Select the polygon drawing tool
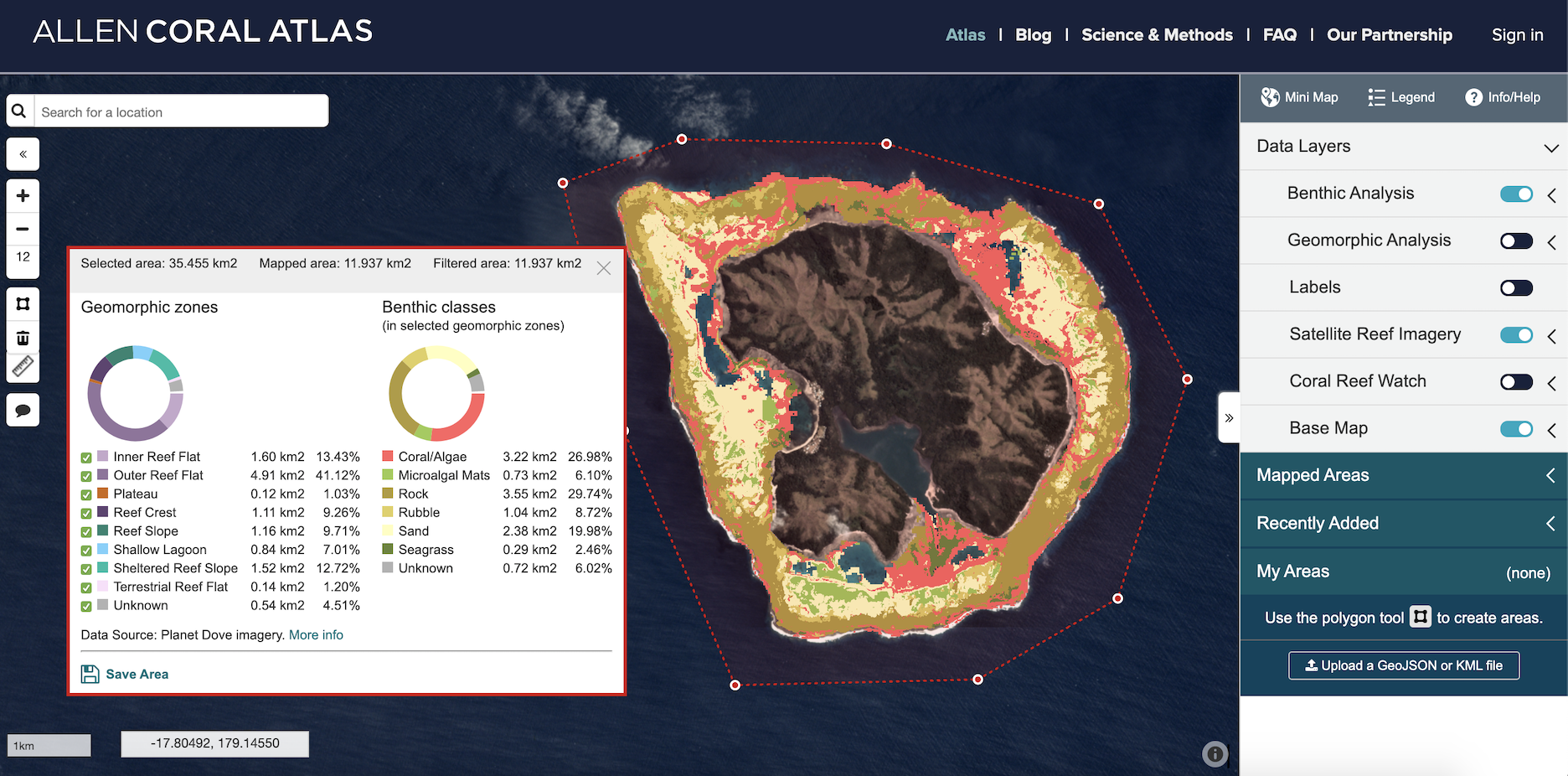 coord(23,303)
